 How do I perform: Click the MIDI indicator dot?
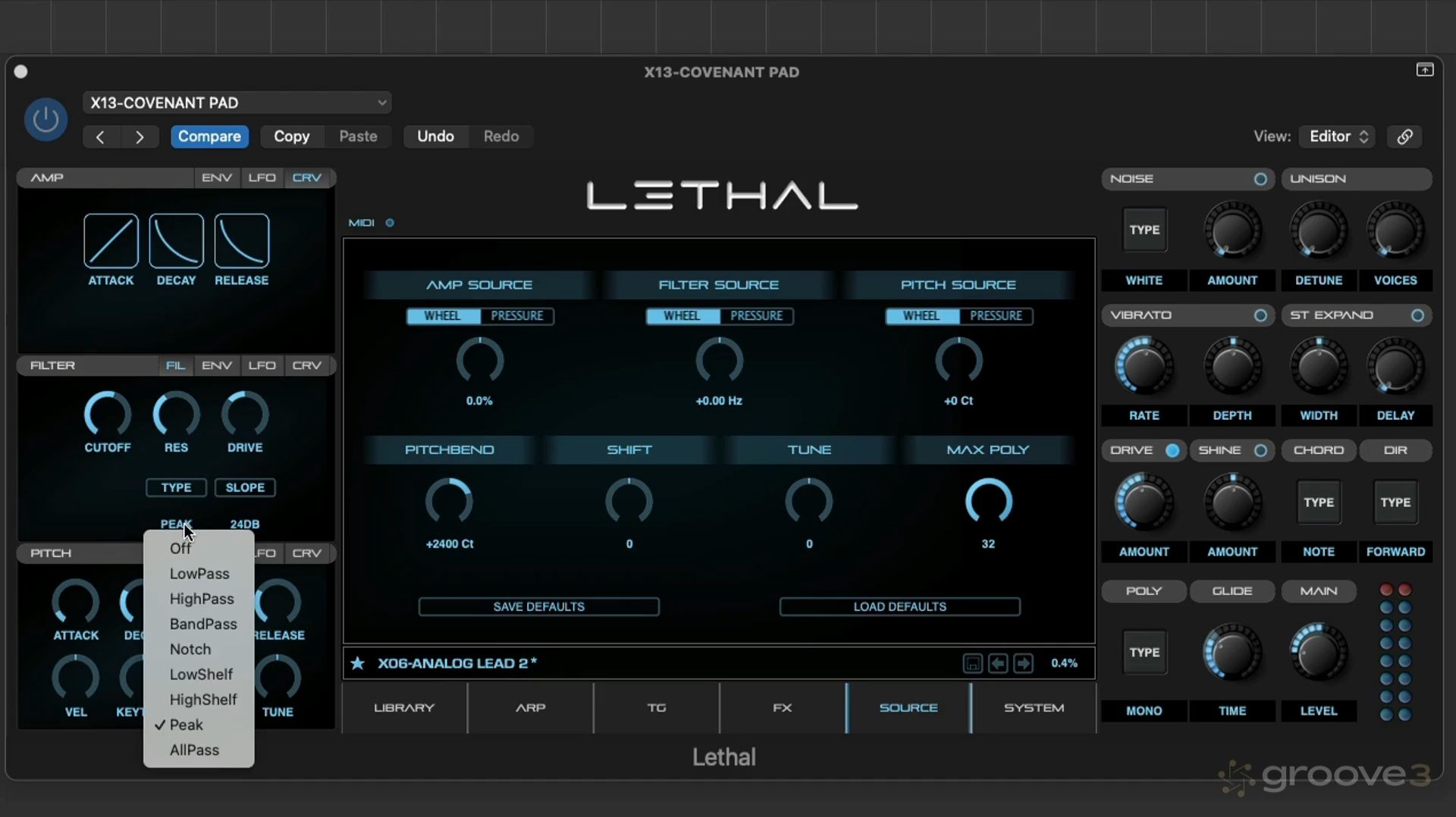click(x=390, y=223)
